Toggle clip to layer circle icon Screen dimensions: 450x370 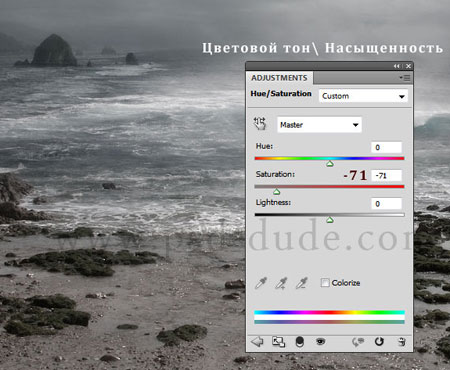pyautogui.click(x=300, y=342)
